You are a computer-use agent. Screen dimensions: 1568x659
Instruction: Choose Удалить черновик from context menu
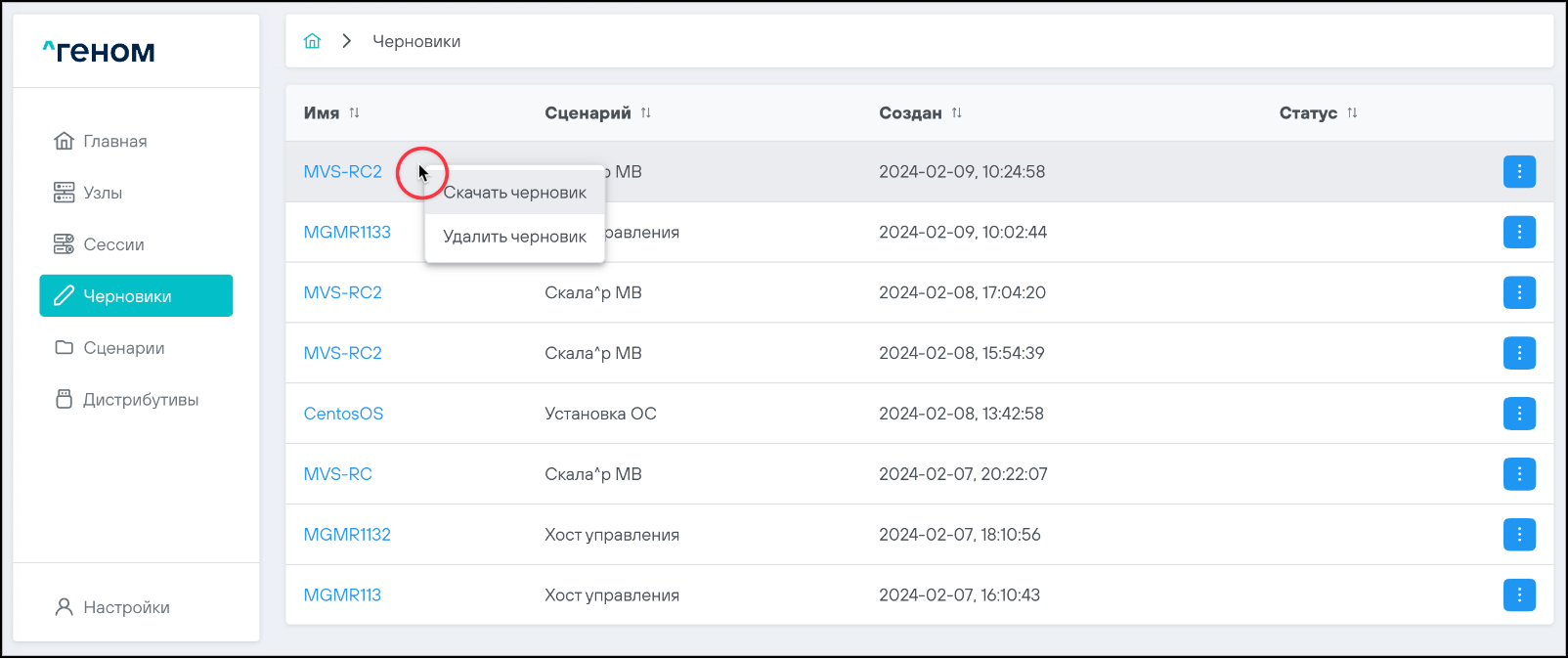click(515, 237)
